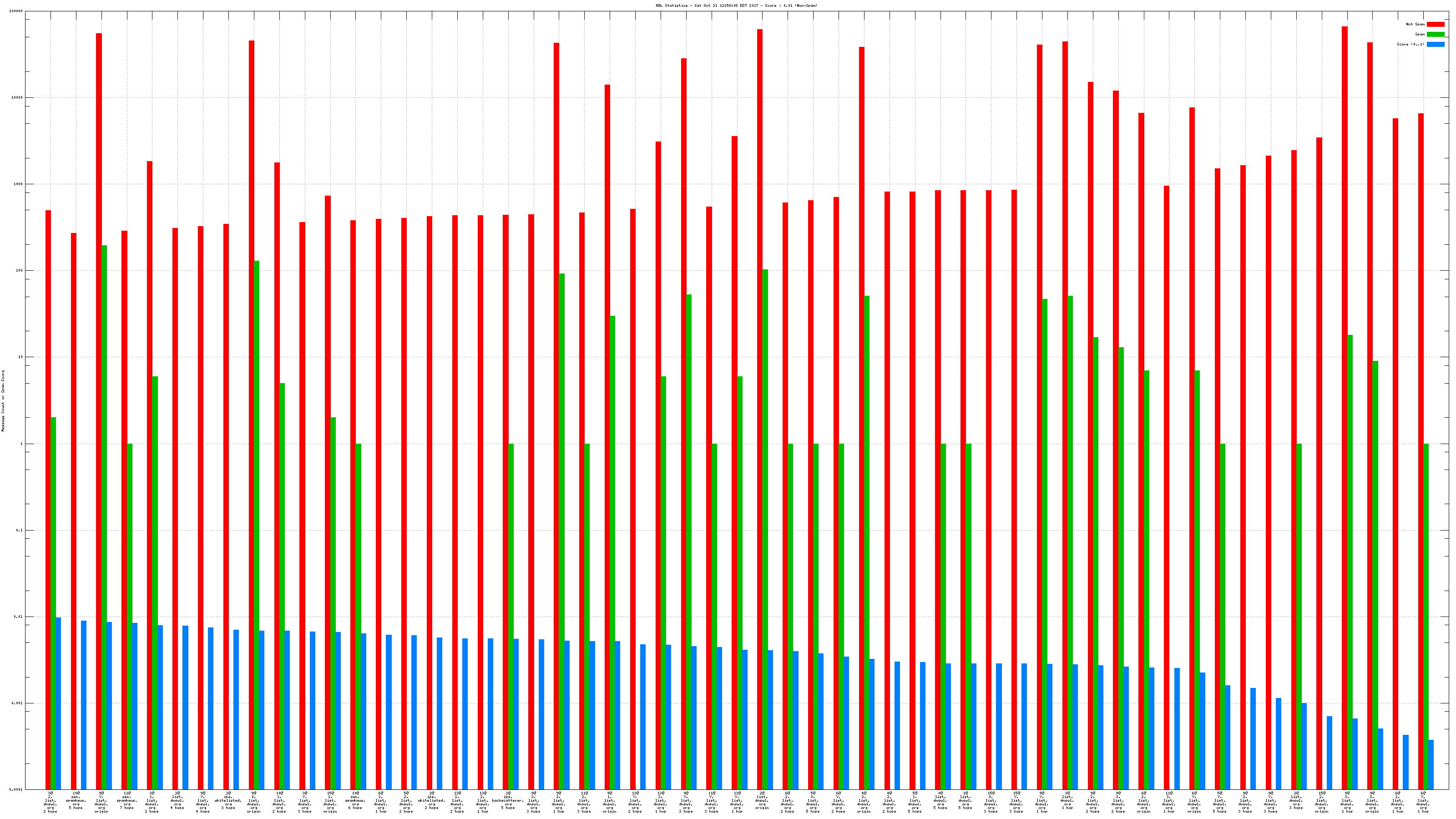Click the 0.01 y-axis tick label

point(18,617)
